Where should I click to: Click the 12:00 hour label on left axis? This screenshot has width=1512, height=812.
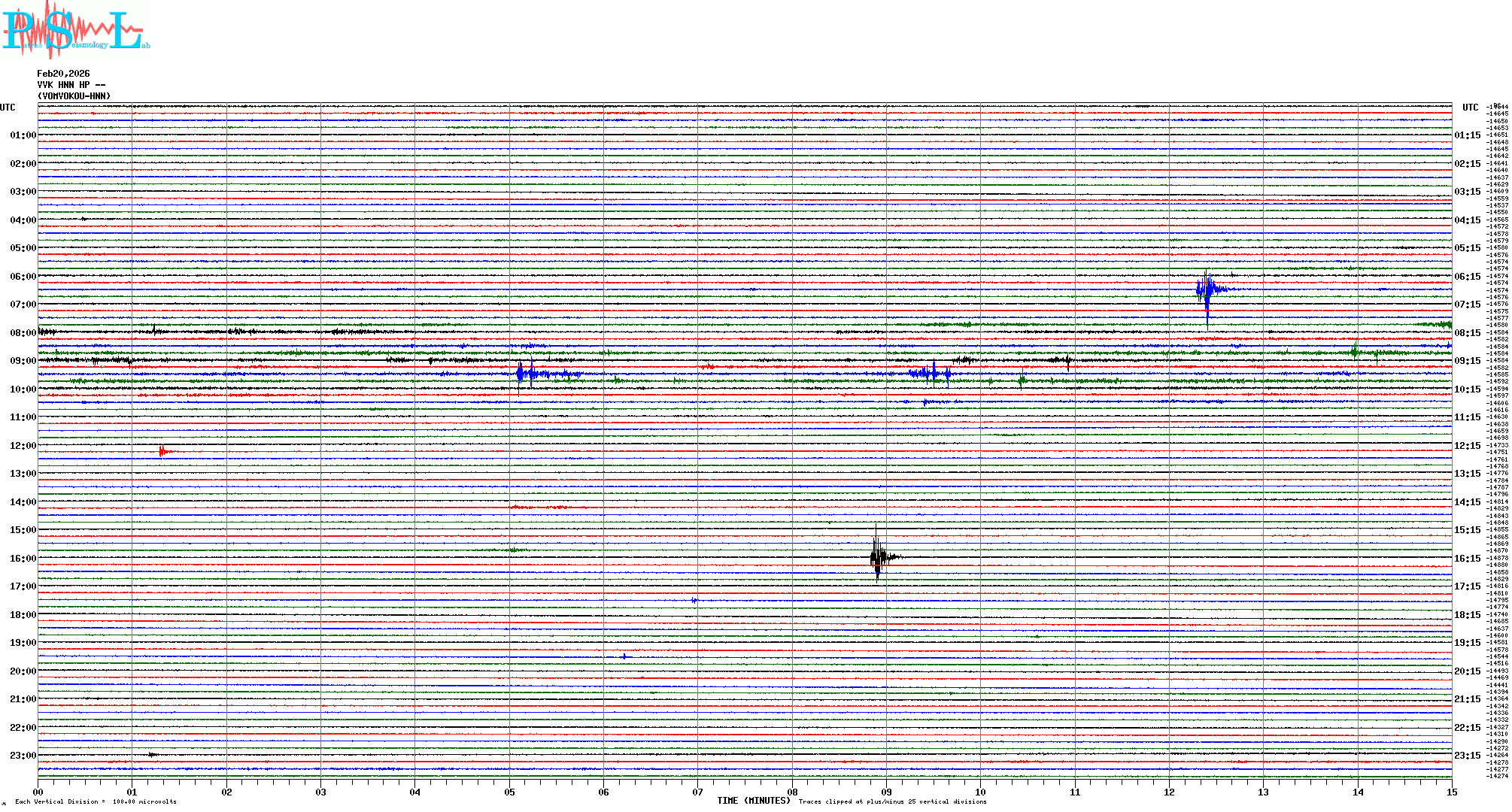23,446
